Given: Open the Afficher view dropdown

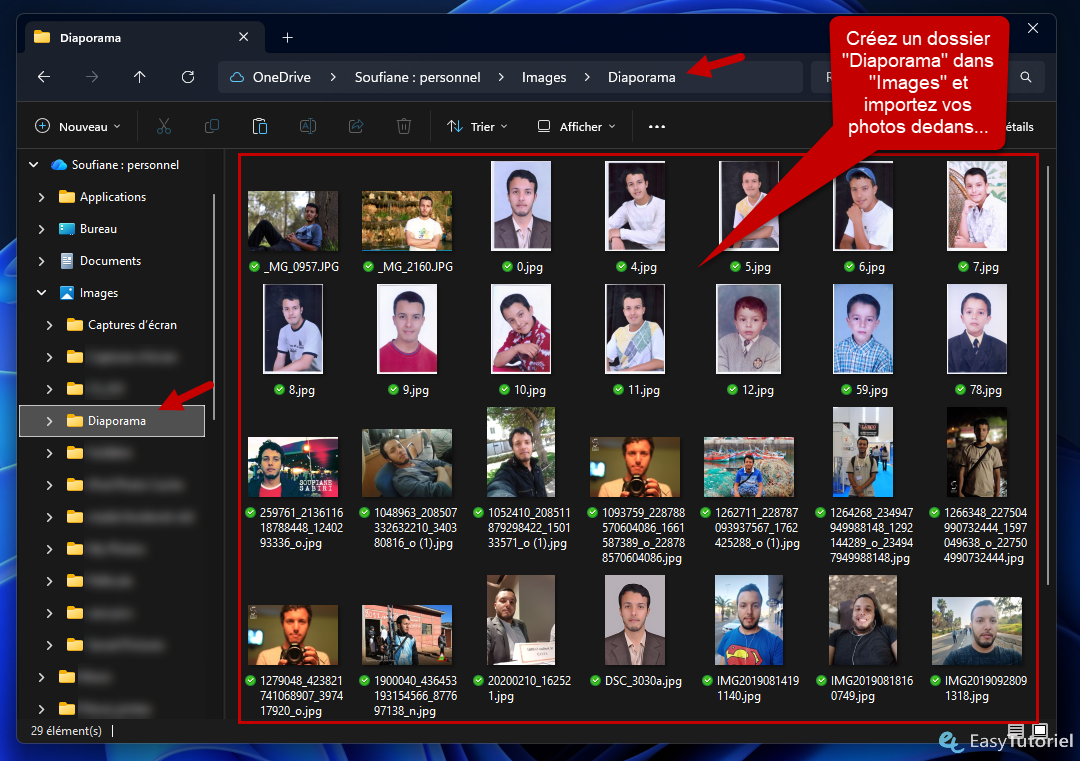Looking at the screenshot, I should pyautogui.click(x=577, y=127).
